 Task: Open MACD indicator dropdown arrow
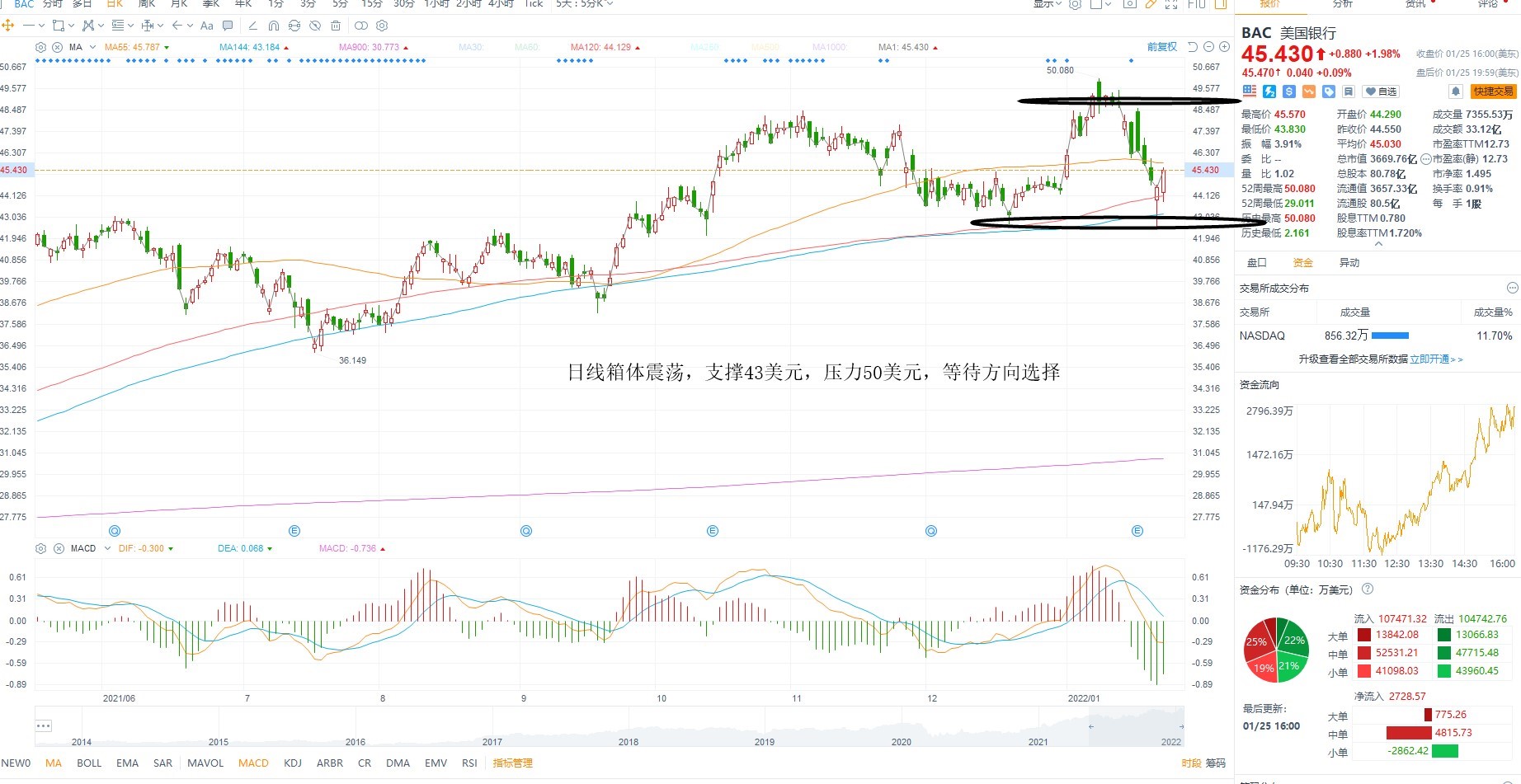[x=107, y=548]
